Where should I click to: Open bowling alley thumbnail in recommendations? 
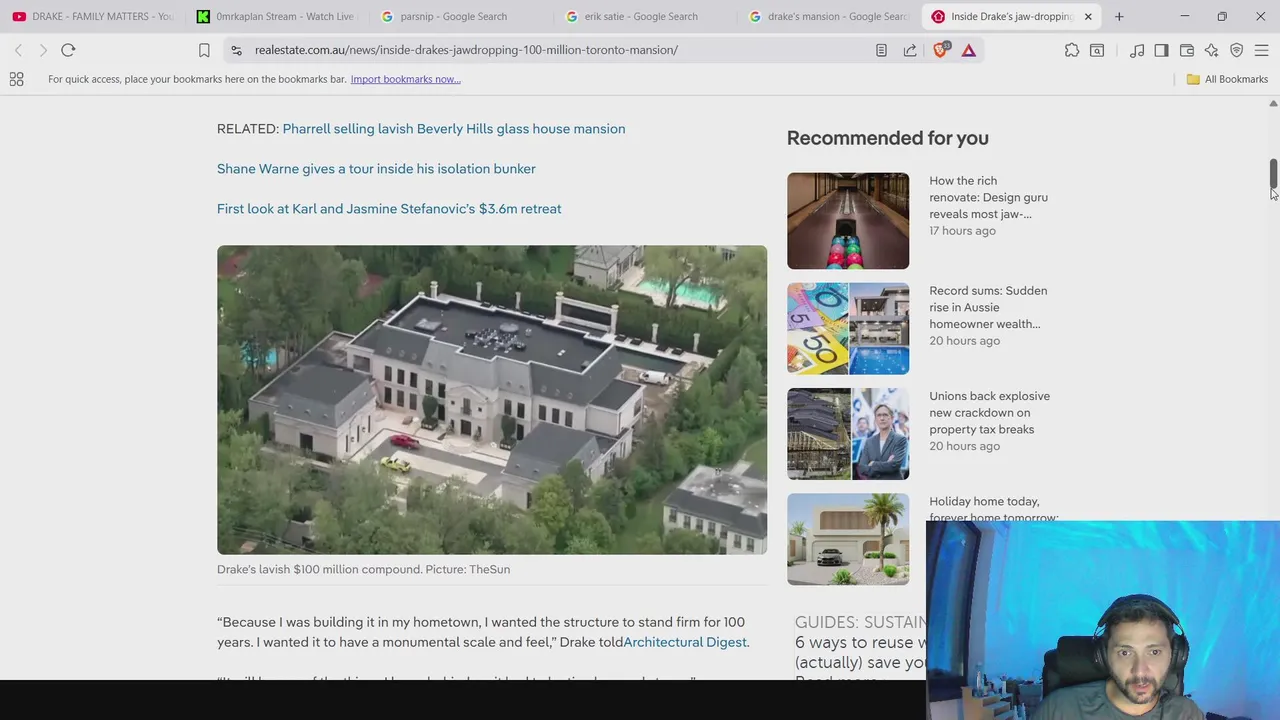[848, 221]
